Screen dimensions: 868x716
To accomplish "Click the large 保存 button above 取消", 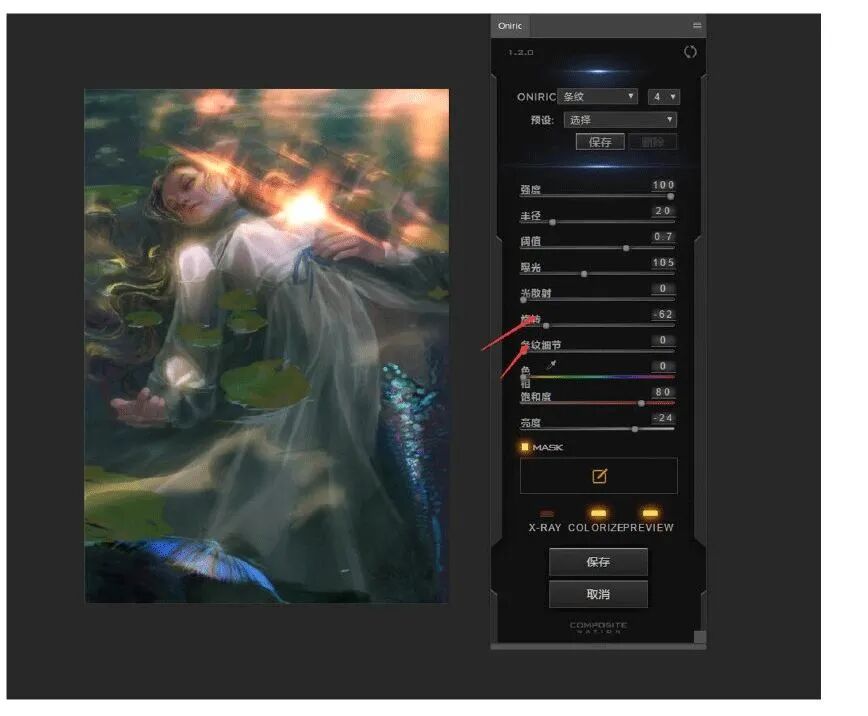I will [598, 562].
